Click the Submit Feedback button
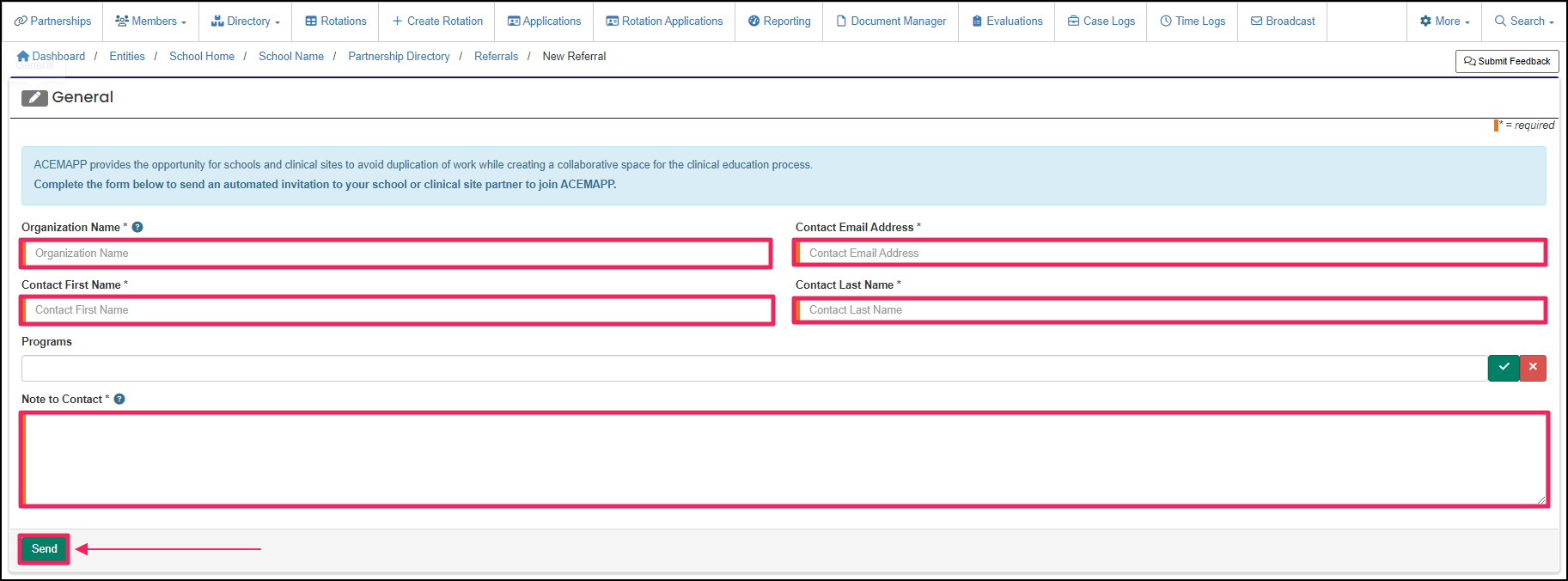This screenshot has width=1568, height=581. coord(1507,61)
